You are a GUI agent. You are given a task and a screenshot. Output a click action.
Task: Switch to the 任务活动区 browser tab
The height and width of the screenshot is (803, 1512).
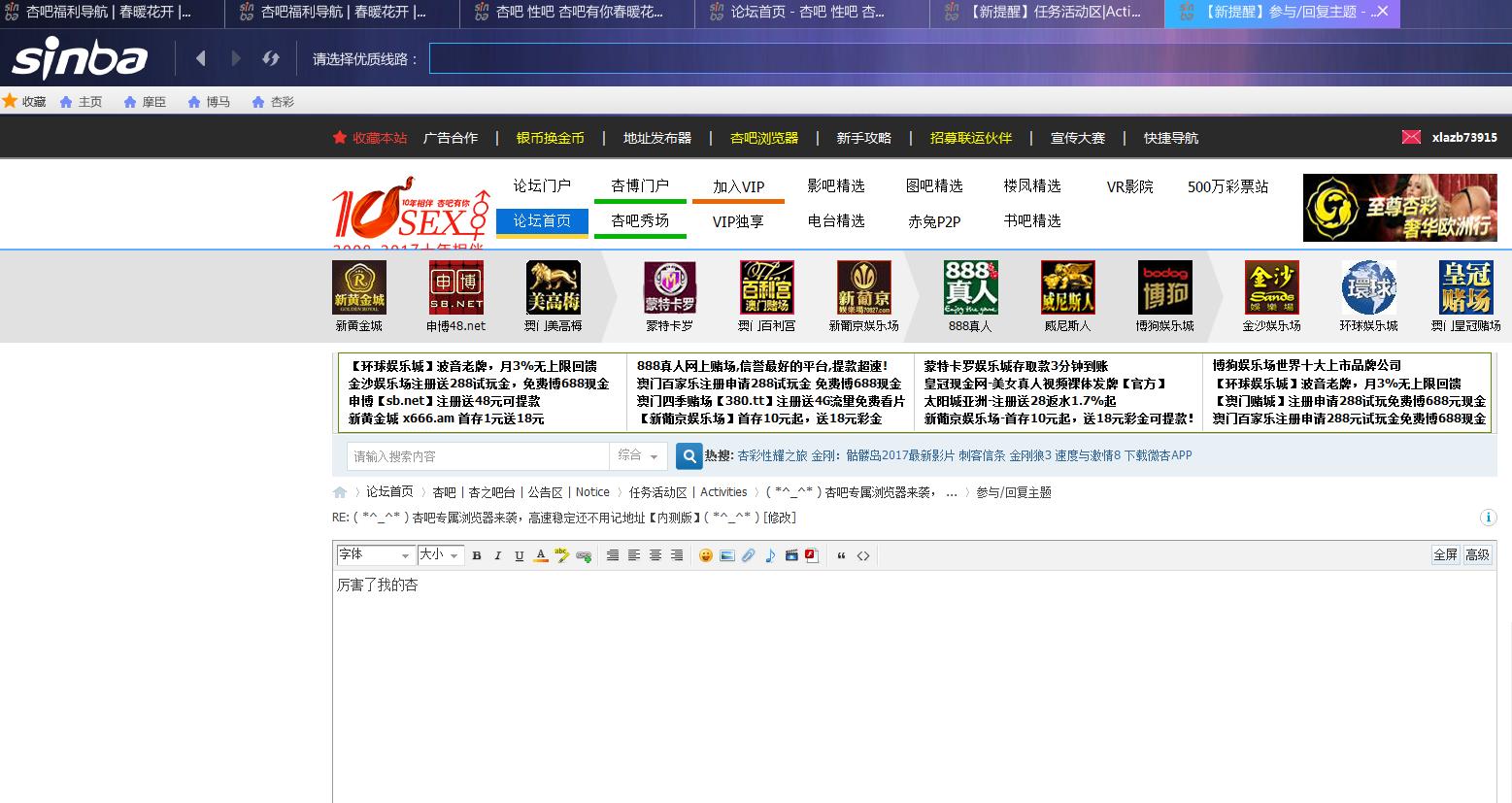(x=1046, y=13)
